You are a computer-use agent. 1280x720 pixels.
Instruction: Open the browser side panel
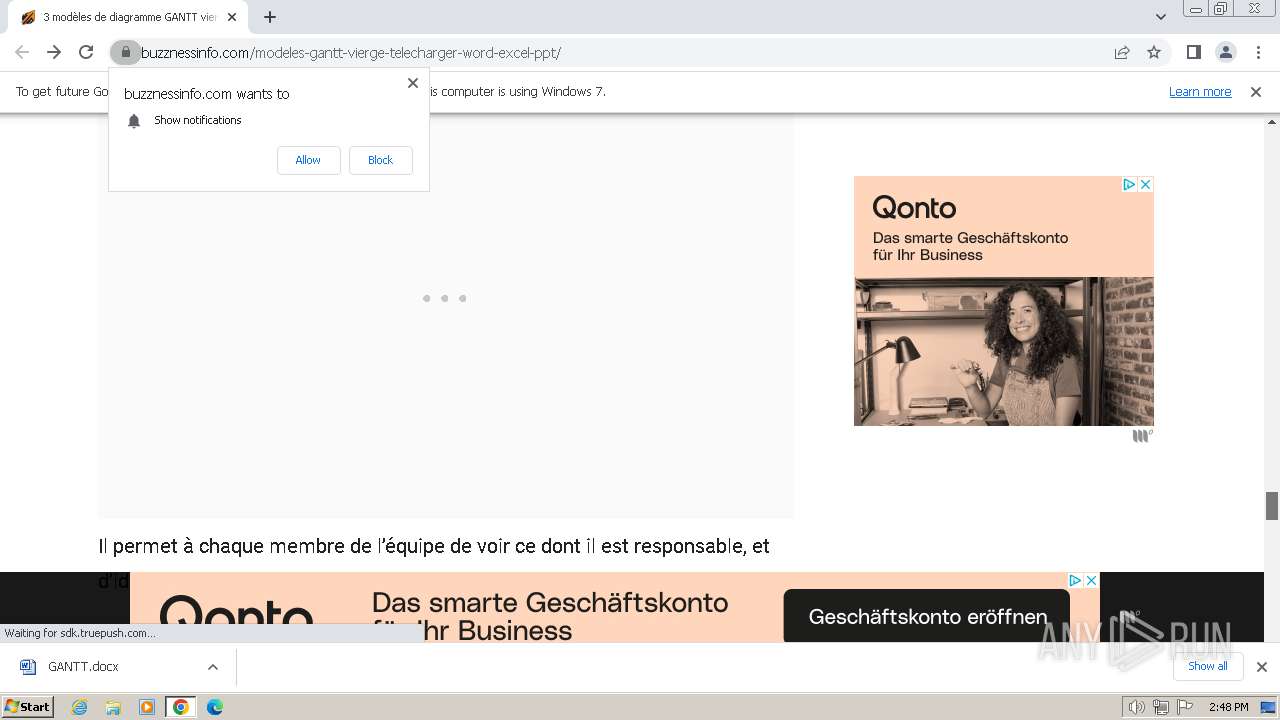point(1193,52)
